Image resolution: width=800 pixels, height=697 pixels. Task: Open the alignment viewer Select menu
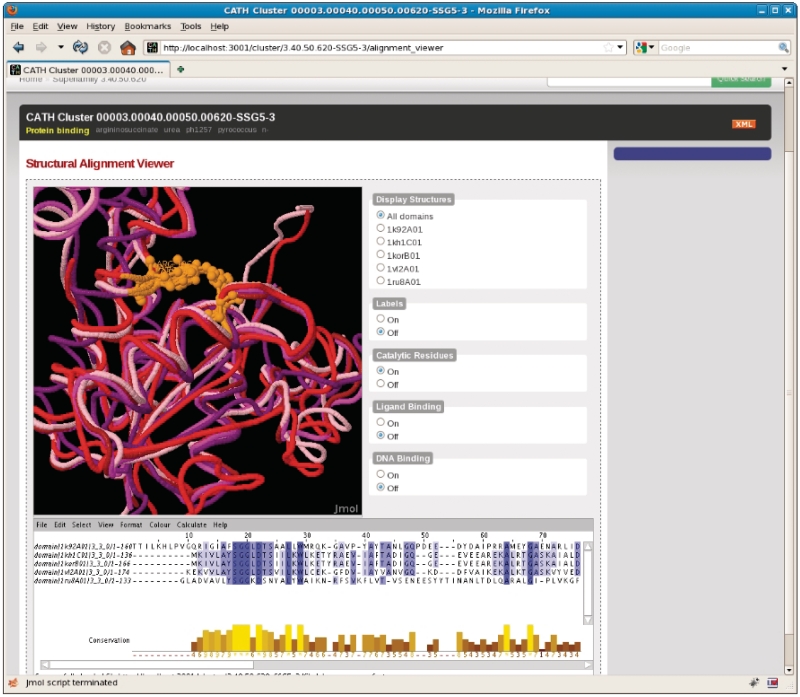[x=82, y=525]
